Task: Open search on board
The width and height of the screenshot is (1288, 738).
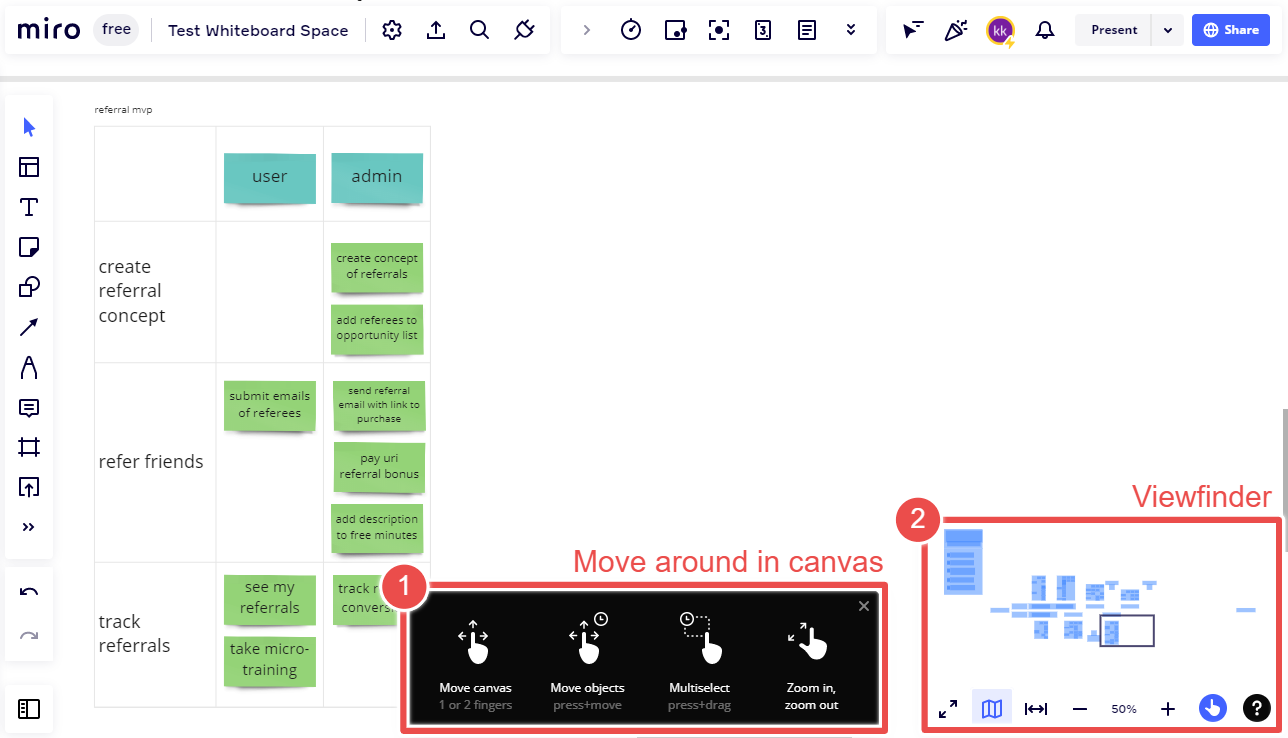Action: tap(480, 30)
